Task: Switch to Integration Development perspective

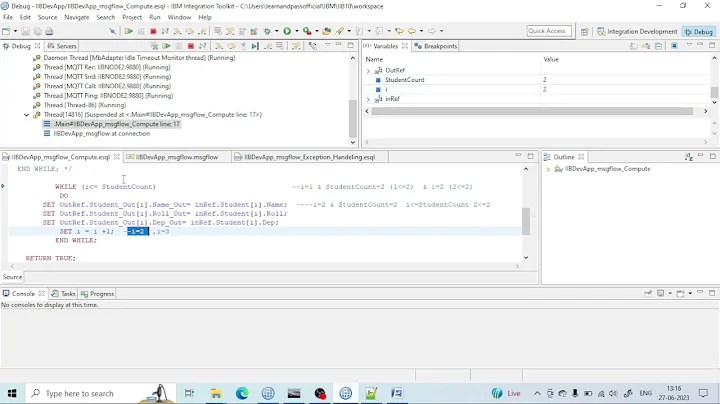Action: (x=637, y=32)
